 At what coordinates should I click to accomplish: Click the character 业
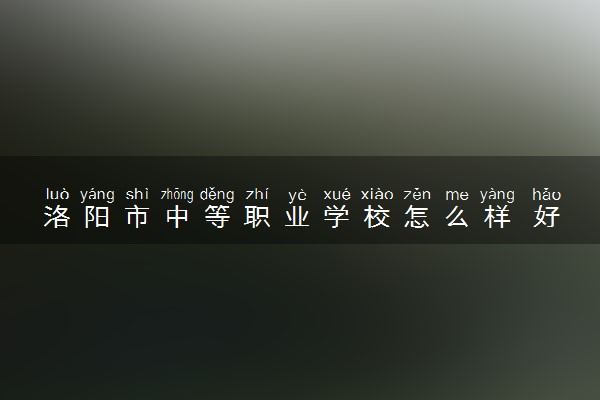297,217
